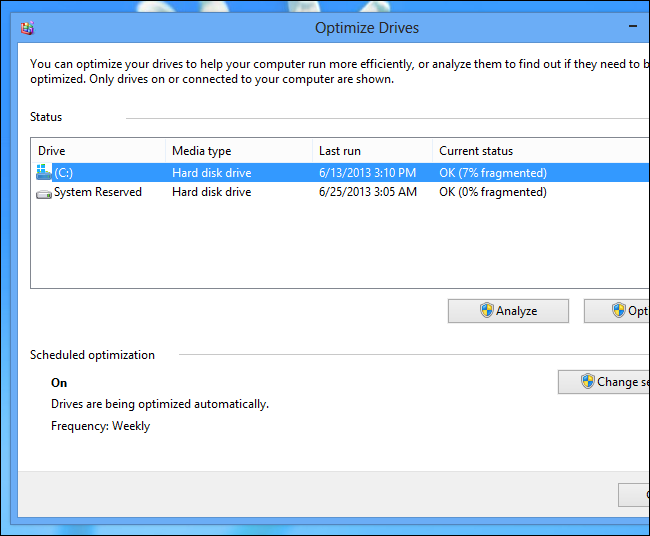Click the Scheduled optimization section label
The image size is (650, 536).
click(92, 355)
